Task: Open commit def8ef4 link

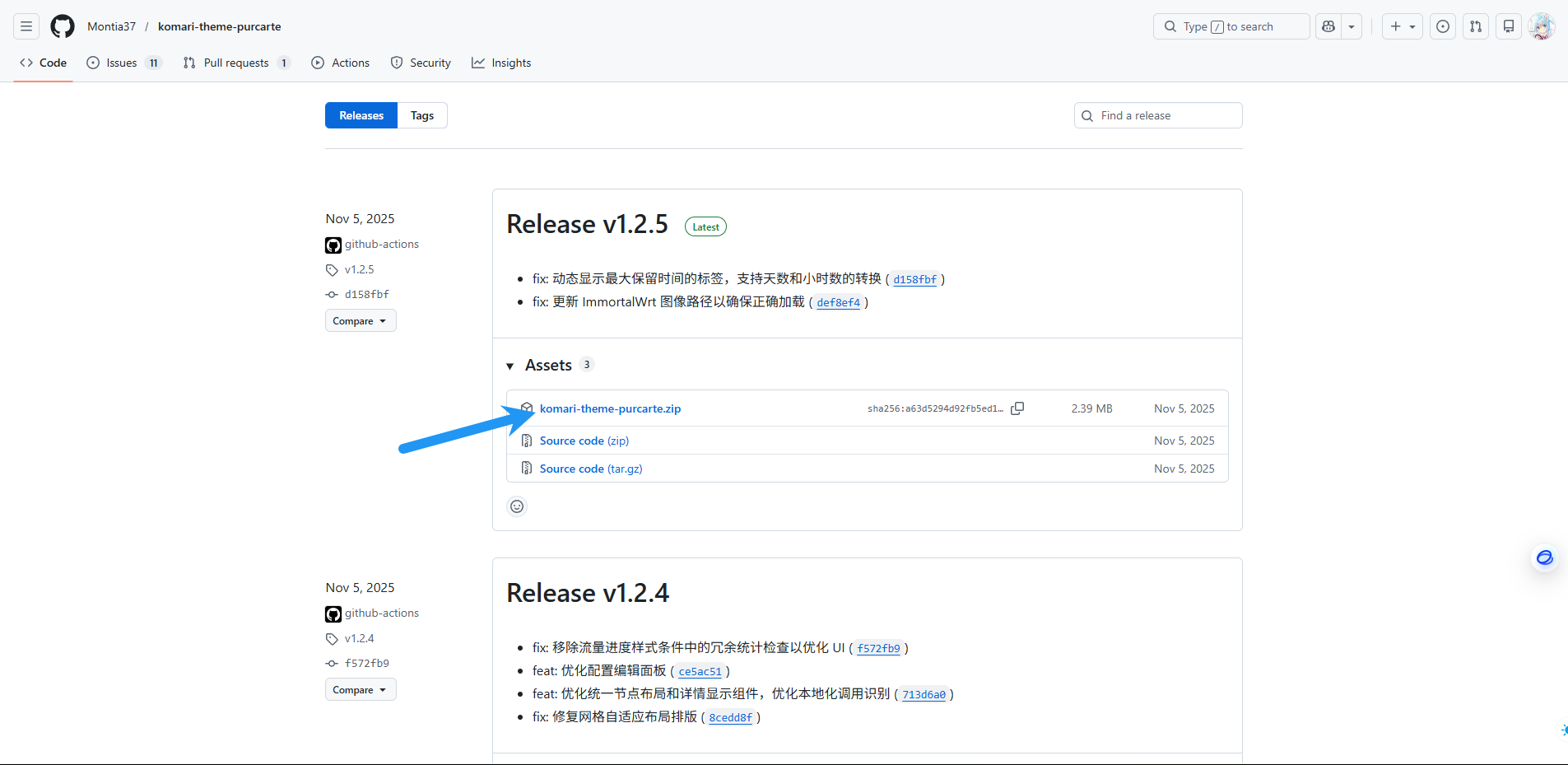Action: (x=838, y=302)
